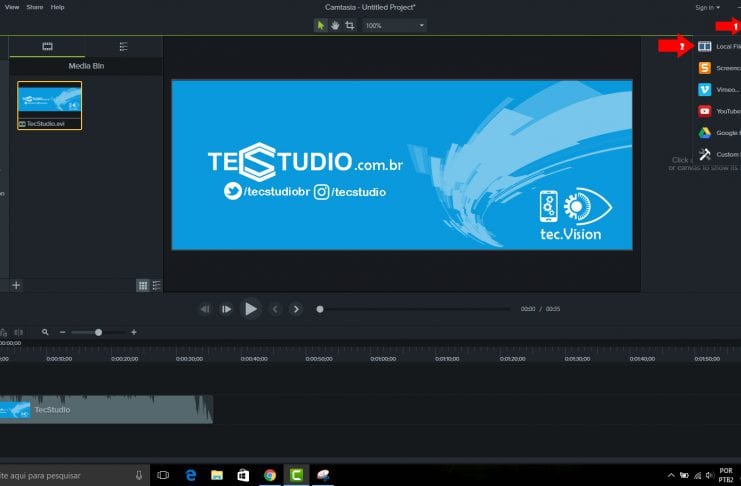Select the TecStudio clip on timeline
The image size is (741, 486).
tap(106, 409)
